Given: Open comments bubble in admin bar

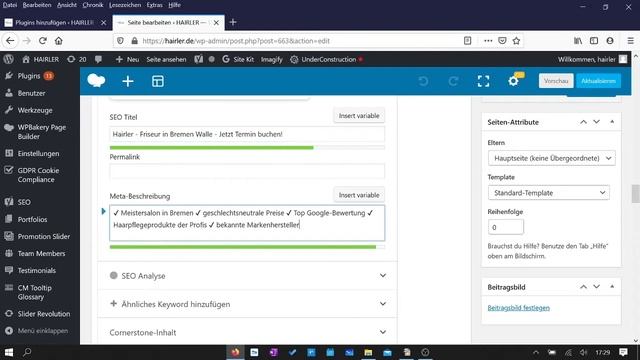Looking at the screenshot, I should coord(98,59).
